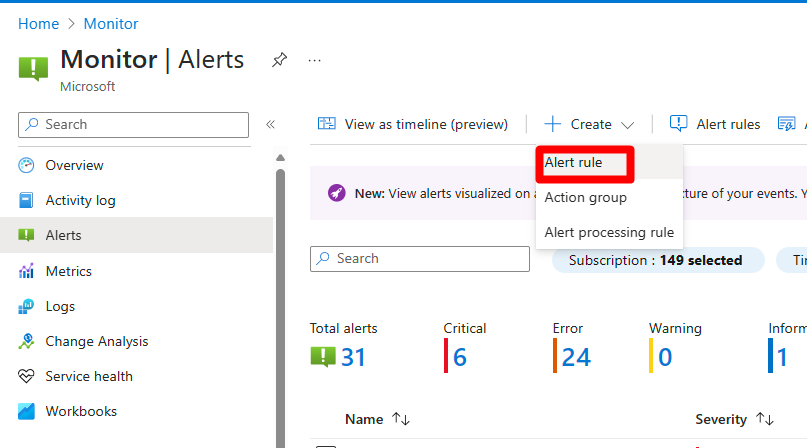807x448 pixels.
Task: Go to Home breadcrumb link
Action: 38,23
